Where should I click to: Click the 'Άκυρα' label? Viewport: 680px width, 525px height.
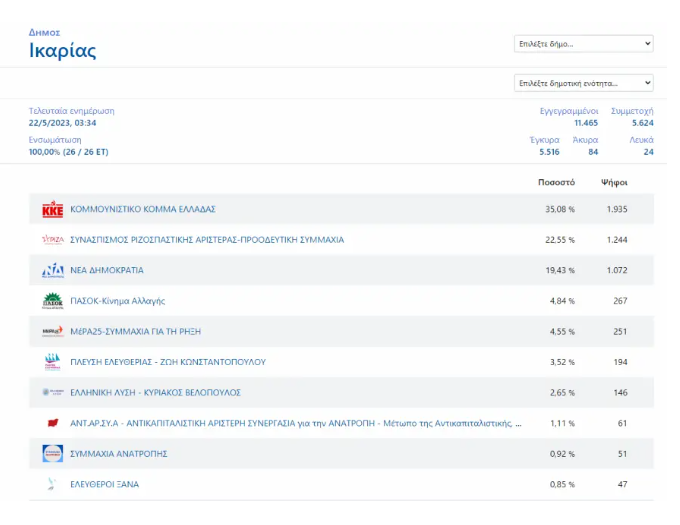585,140
